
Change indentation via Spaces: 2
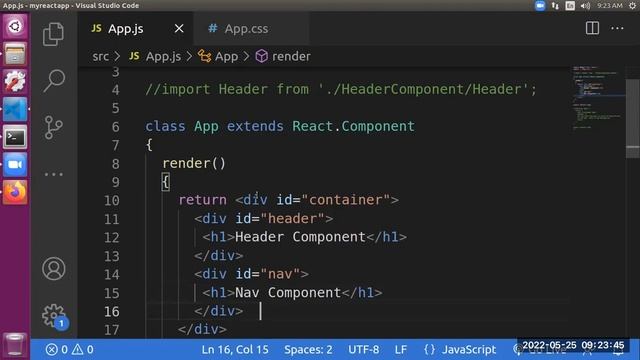tap(308, 349)
